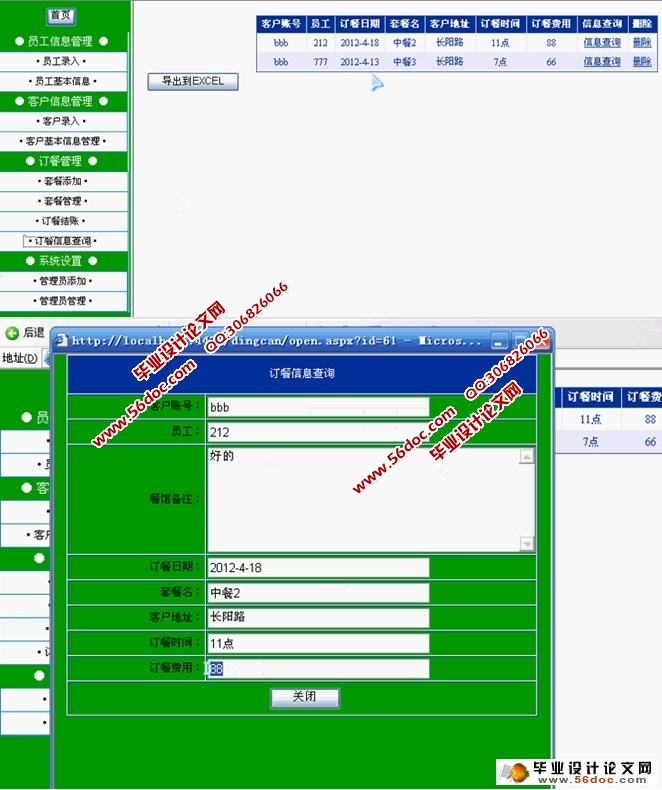Click scroll-up arrow of 餐馆备注 textarea
Viewport: 662px width, 790px height.
pyautogui.click(x=527, y=456)
